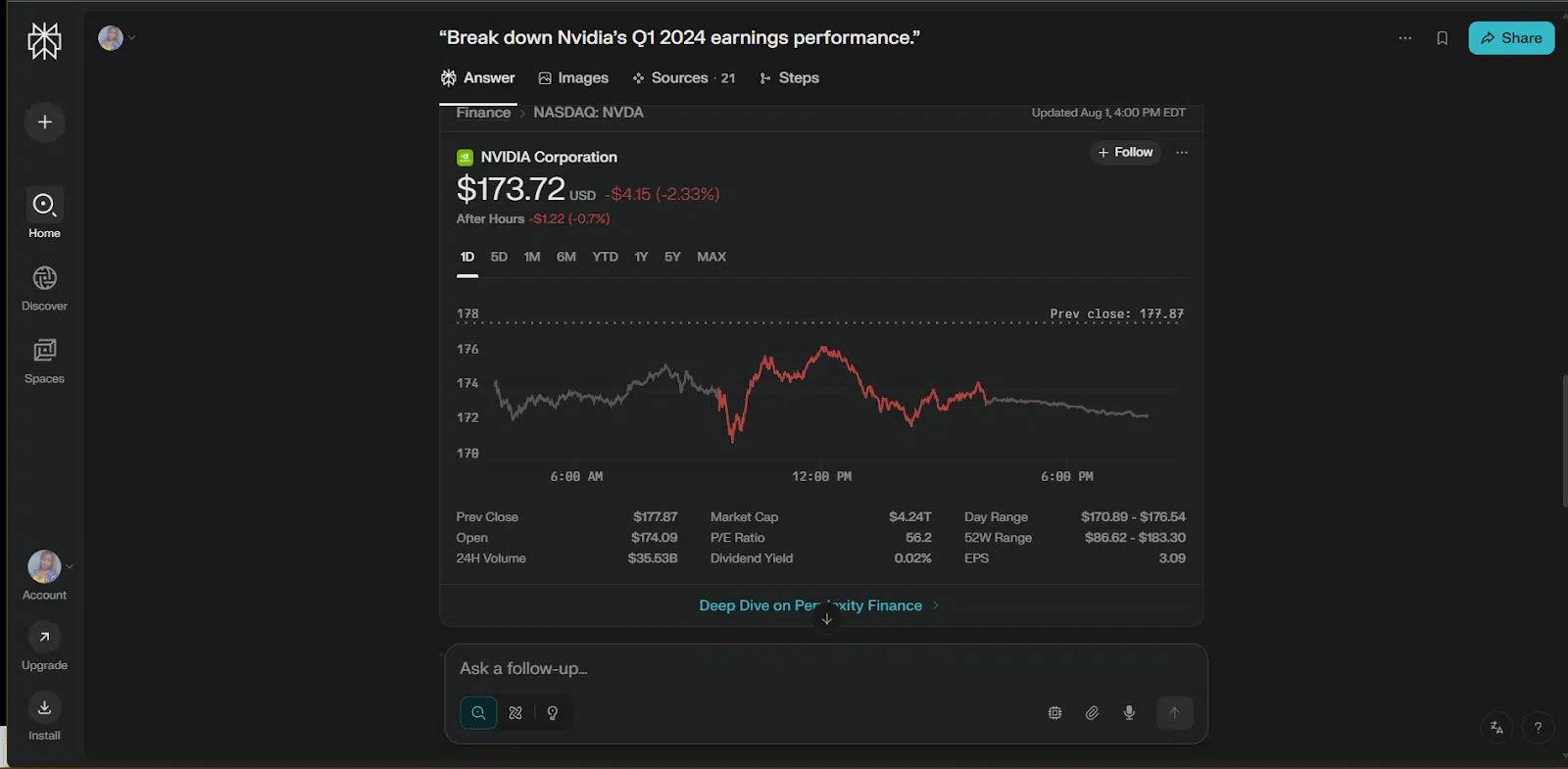Click the page vertical scrollbar
The width and height of the screenshot is (1568, 769).
[x=1564, y=441]
